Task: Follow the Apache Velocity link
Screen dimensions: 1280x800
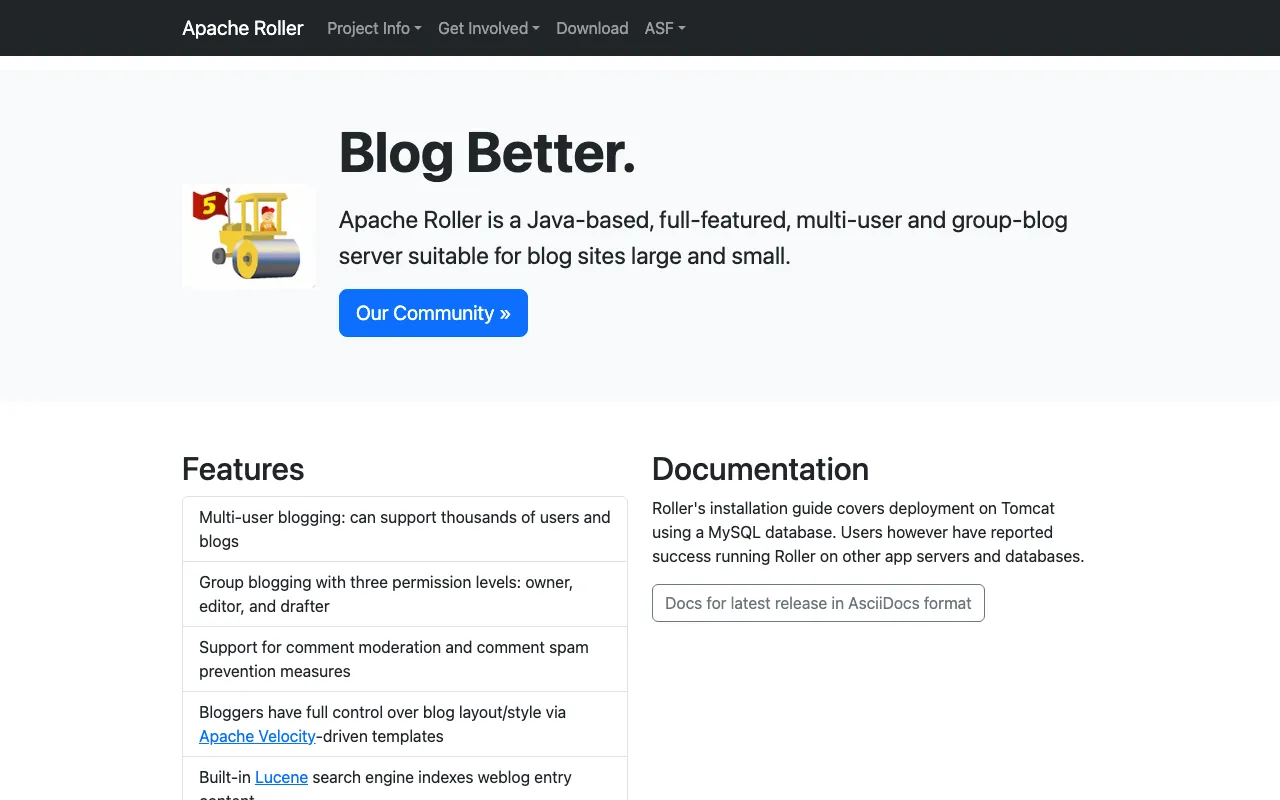Action: [x=257, y=736]
